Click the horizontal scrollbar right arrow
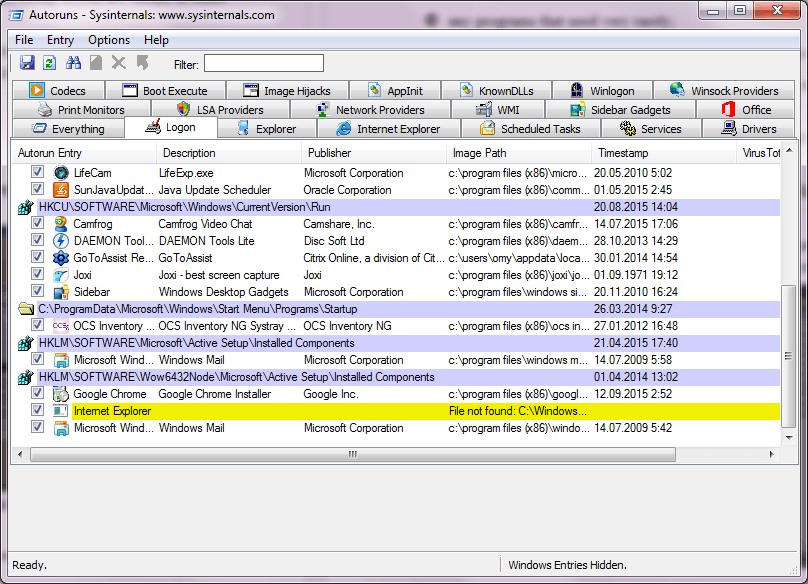Image resolution: width=808 pixels, height=584 pixels. [771, 454]
